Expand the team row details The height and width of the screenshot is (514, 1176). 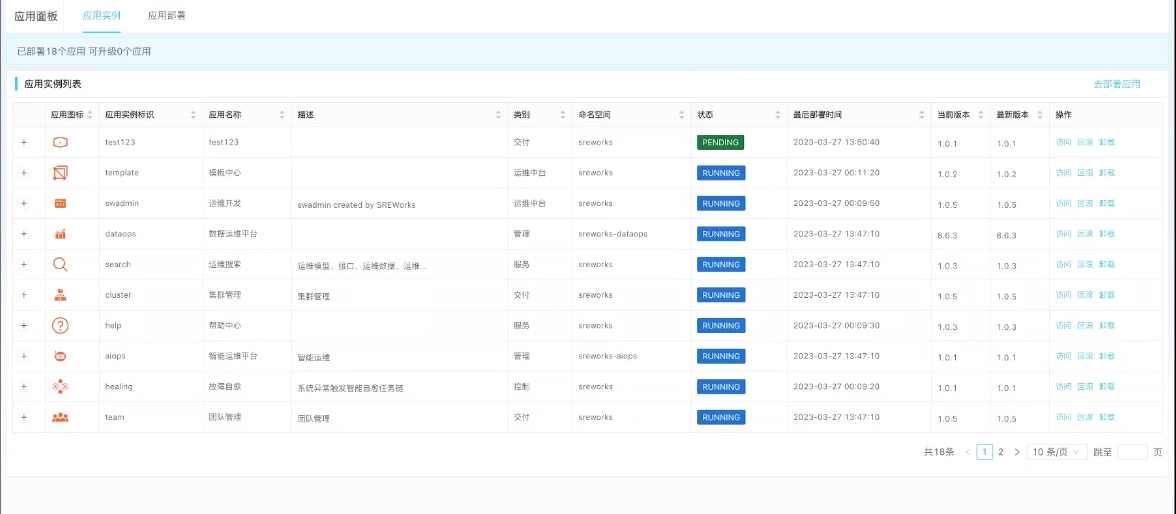point(24,418)
